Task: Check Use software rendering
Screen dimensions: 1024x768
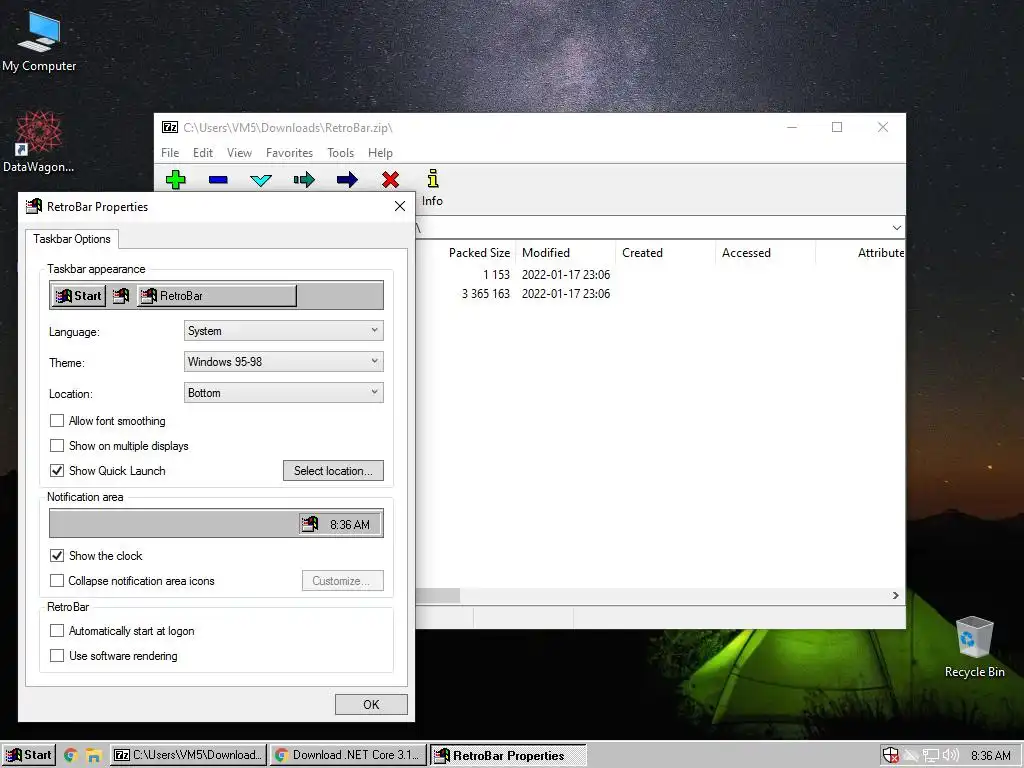Action: [57, 655]
